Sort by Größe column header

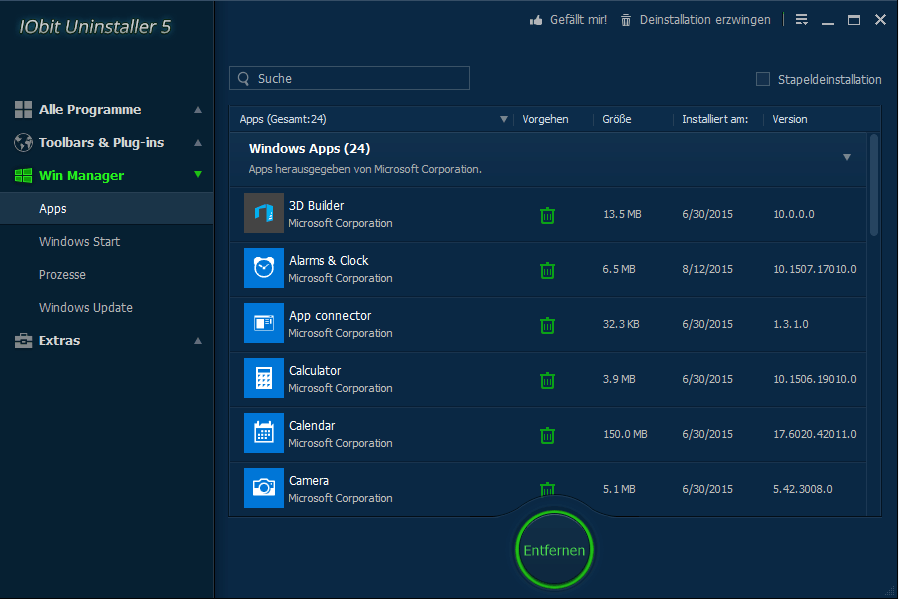[x=616, y=119]
